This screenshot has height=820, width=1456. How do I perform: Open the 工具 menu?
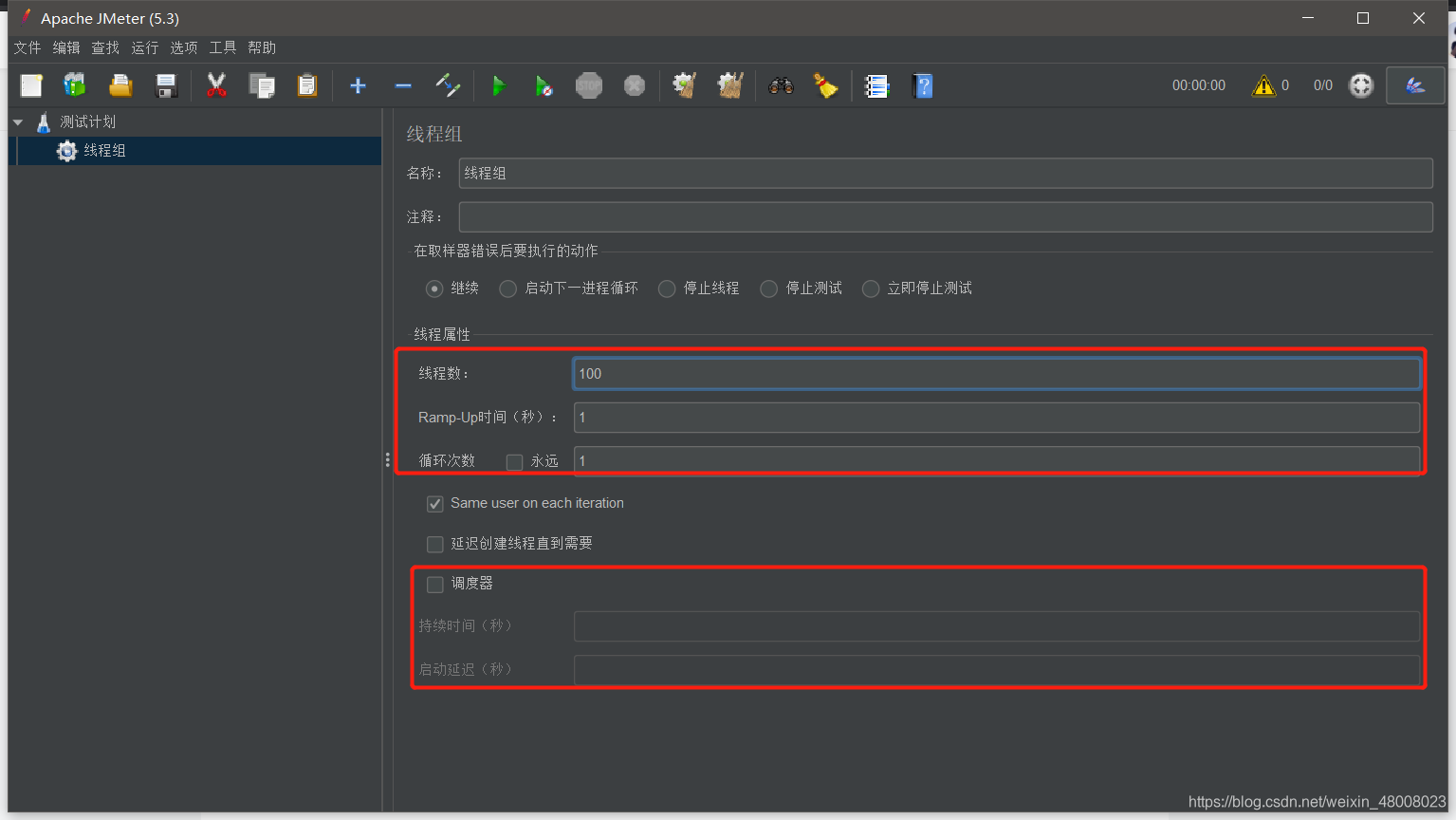(223, 47)
